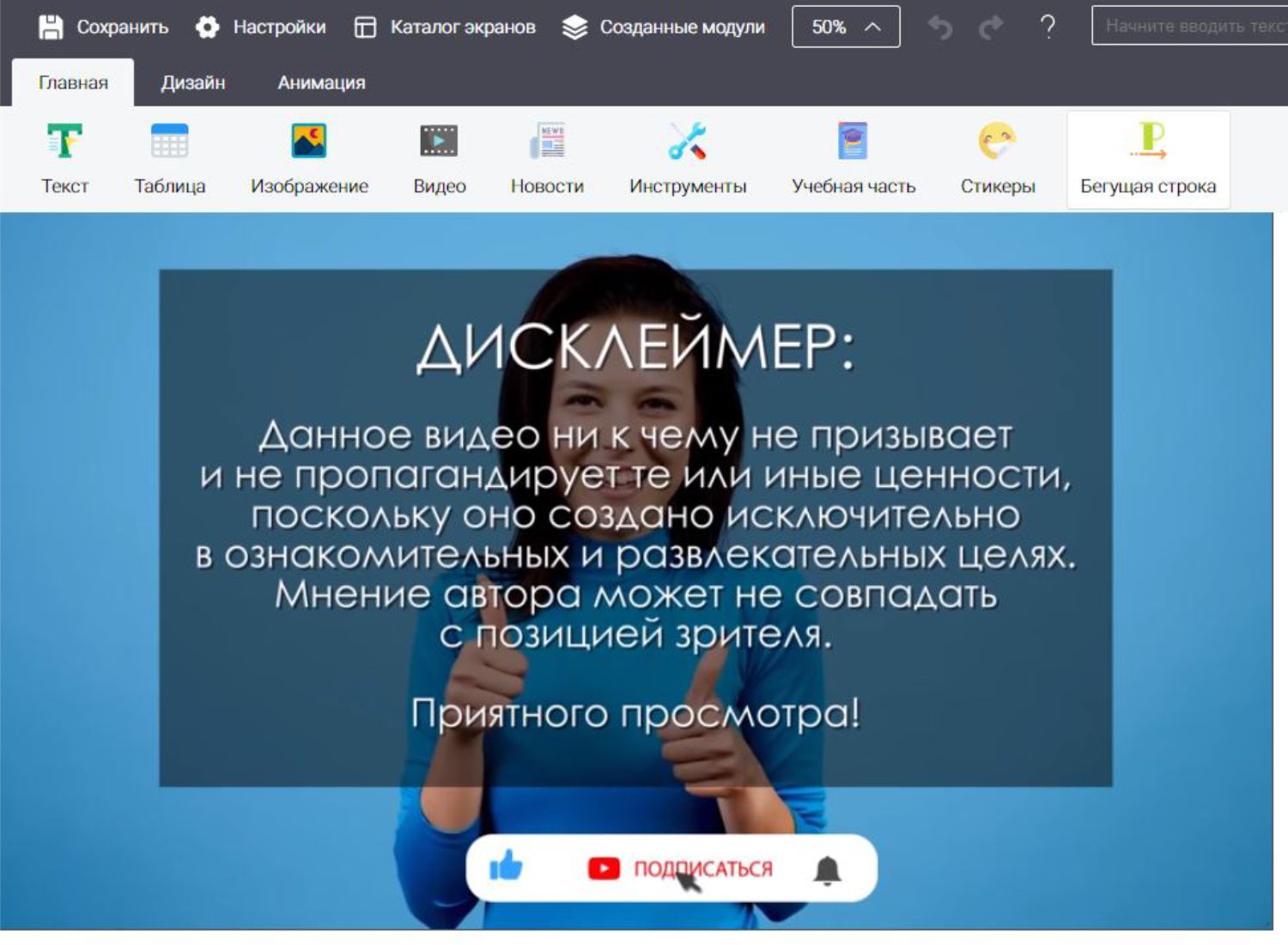Image resolution: width=1288 pixels, height=945 pixels.
Task: Switch to the Главная tab
Action: pyautogui.click(x=73, y=82)
